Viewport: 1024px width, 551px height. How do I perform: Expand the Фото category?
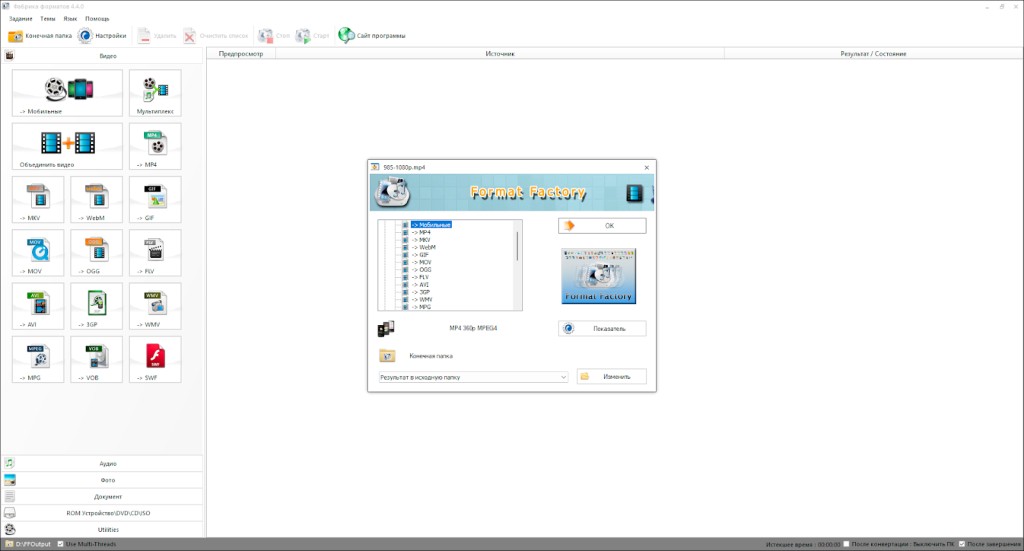[x=103, y=480]
